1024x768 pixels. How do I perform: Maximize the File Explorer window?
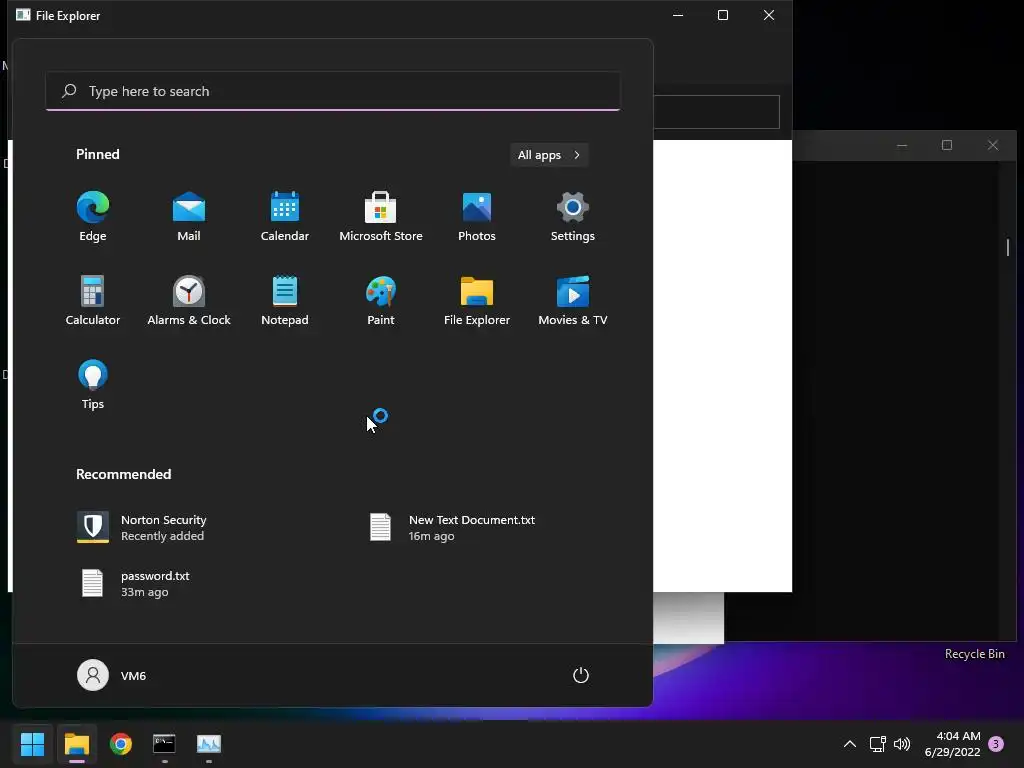(723, 15)
